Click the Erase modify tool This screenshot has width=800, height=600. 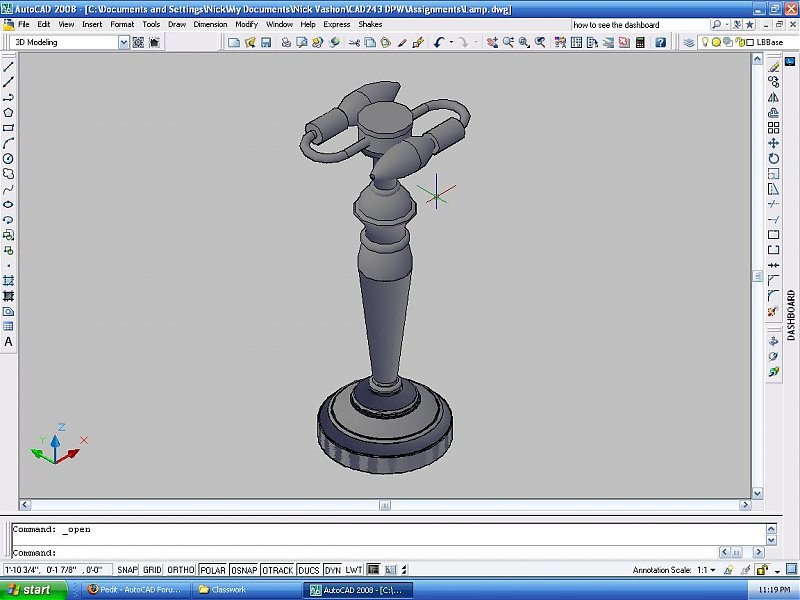pos(774,67)
